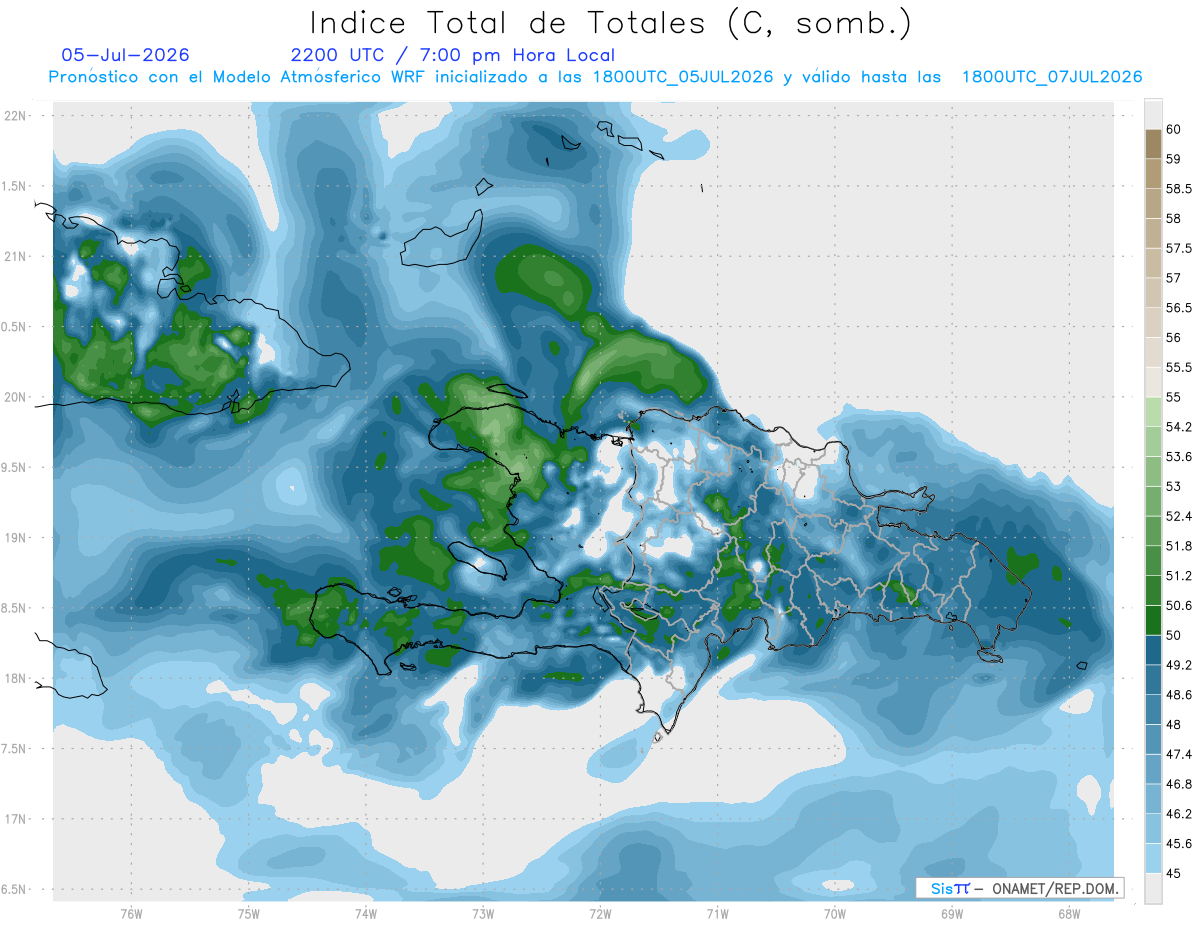Click the '73W' longitude label
1200x927 pixels.
483,913
